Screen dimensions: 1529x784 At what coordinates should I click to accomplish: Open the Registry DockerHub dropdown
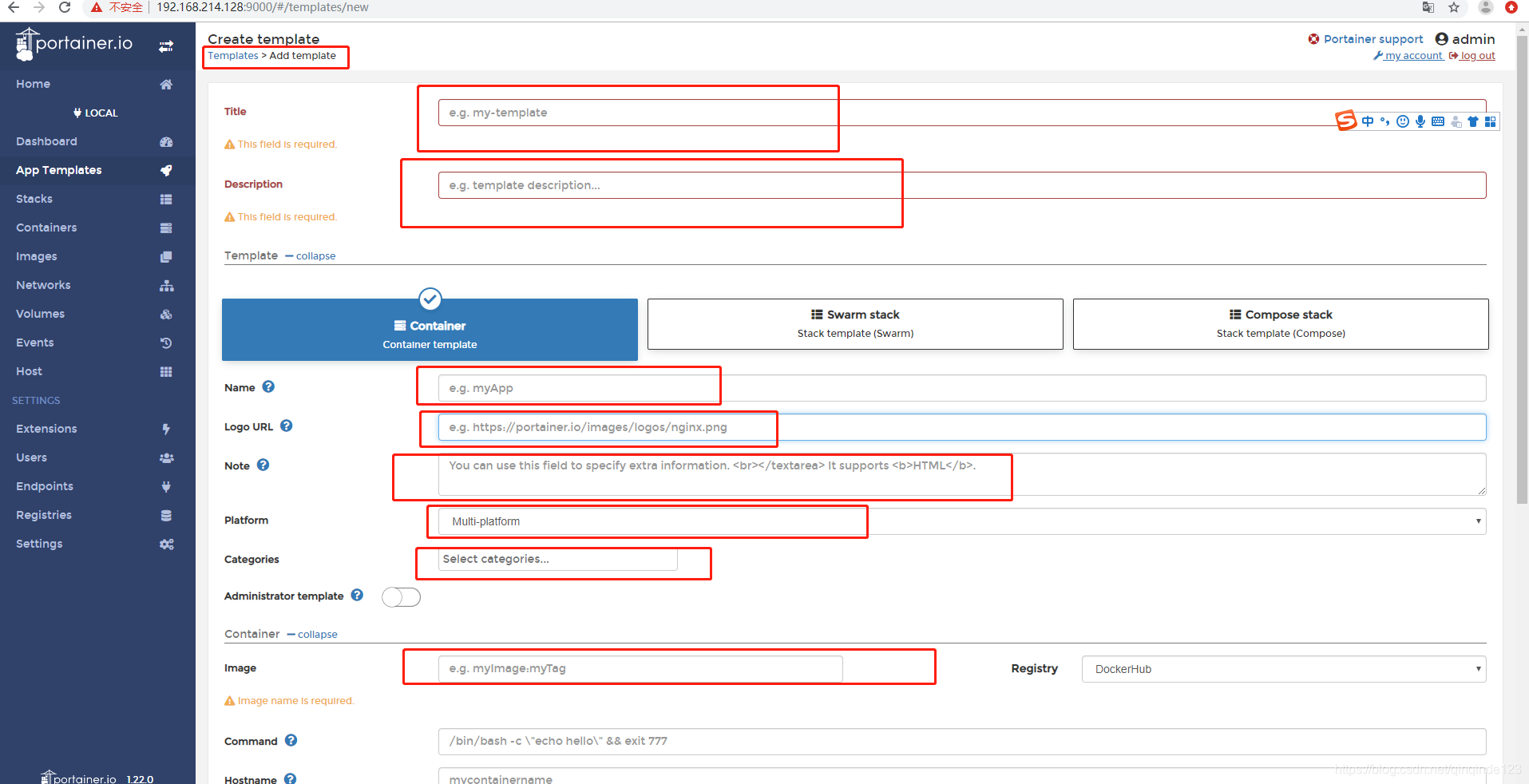pos(1284,669)
